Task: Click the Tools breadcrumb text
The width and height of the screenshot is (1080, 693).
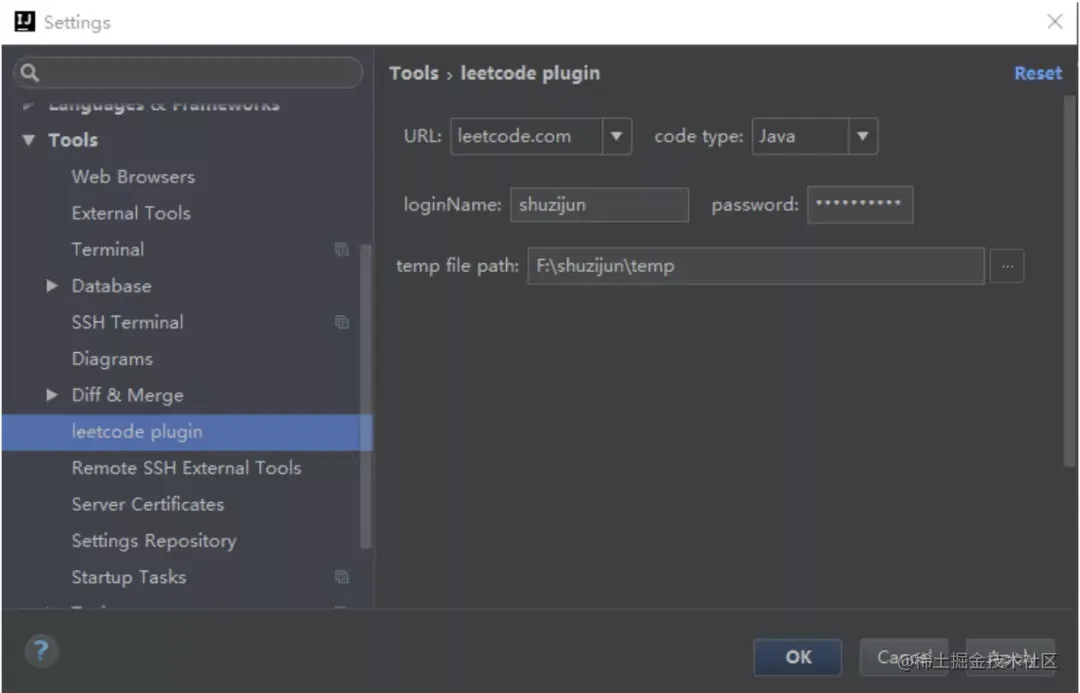Action: (x=413, y=73)
